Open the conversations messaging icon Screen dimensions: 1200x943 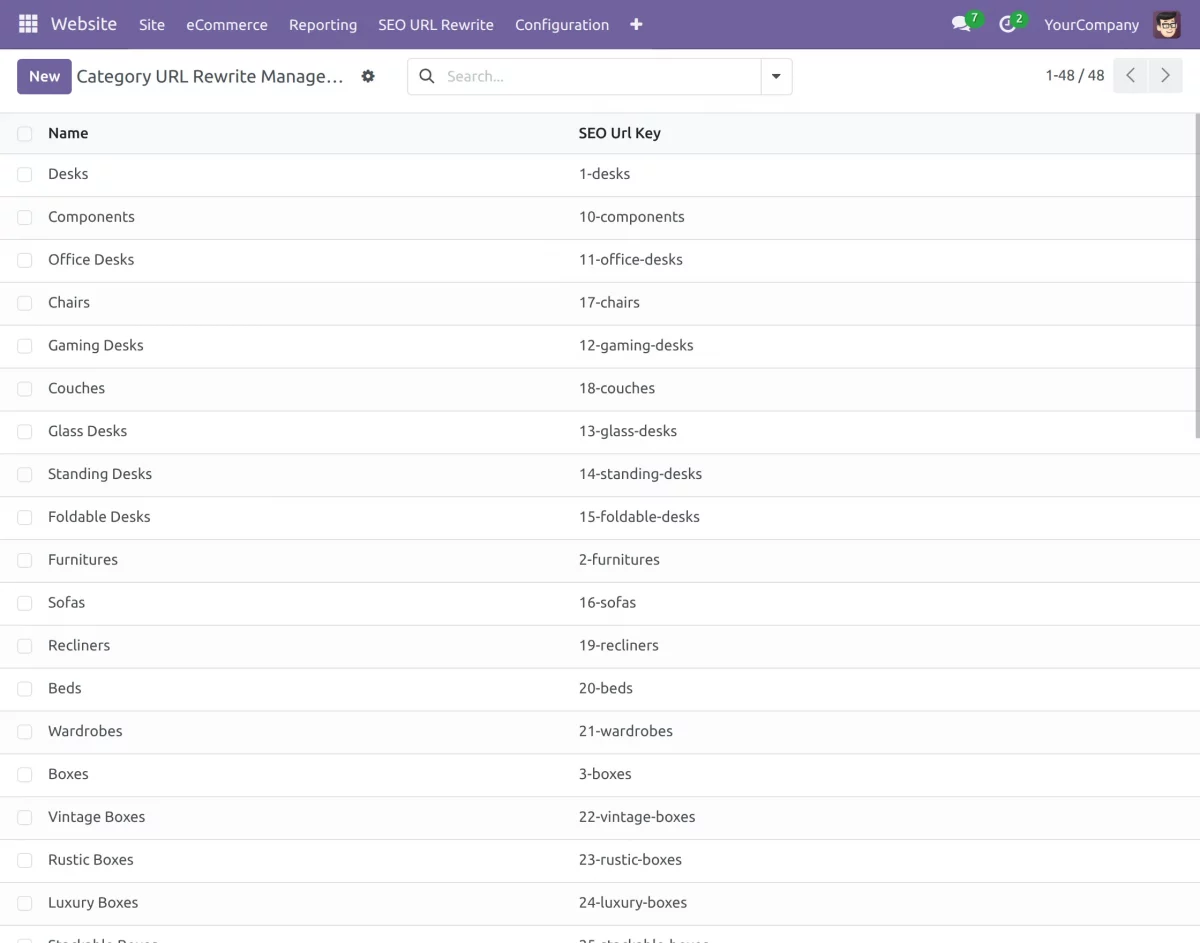pos(958,23)
